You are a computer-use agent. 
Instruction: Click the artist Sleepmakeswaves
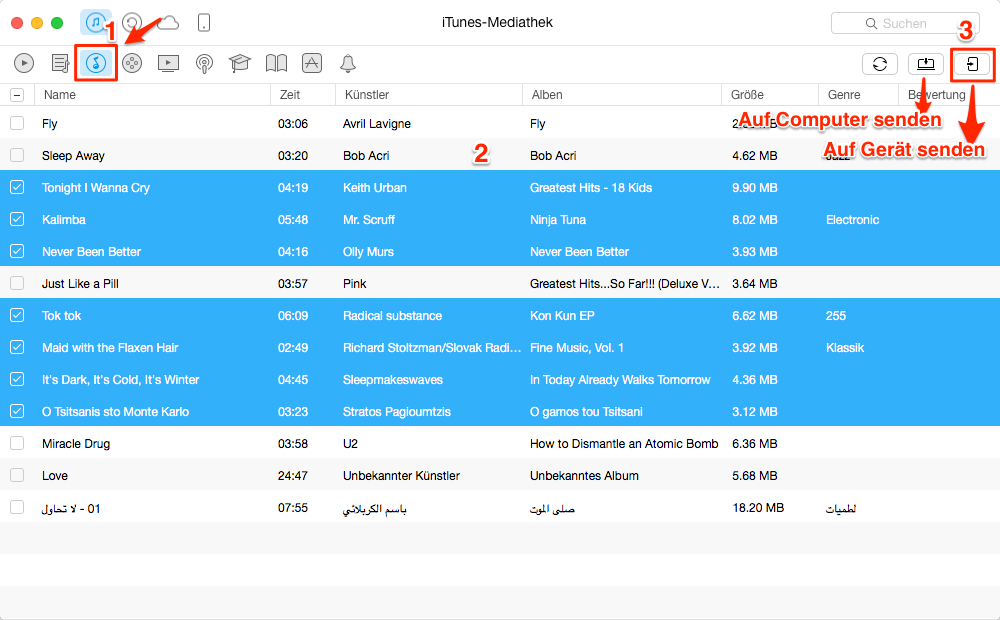(x=392, y=380)
